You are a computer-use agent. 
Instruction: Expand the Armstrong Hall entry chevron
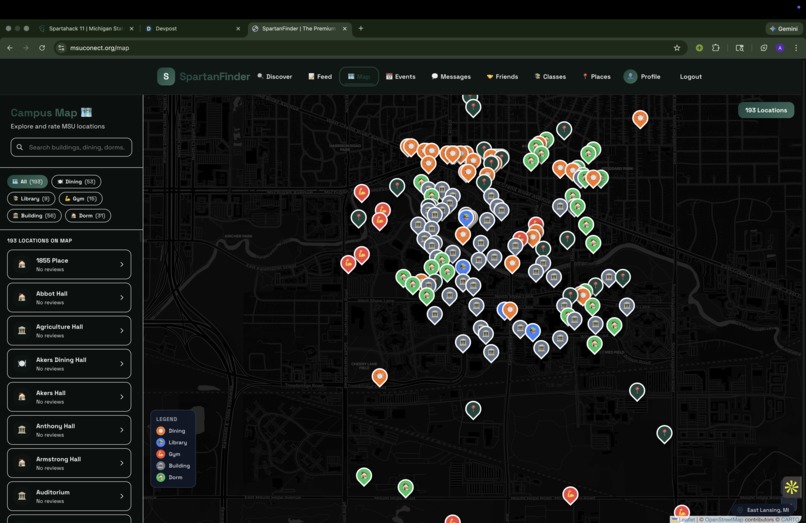[x=122, y=463]
